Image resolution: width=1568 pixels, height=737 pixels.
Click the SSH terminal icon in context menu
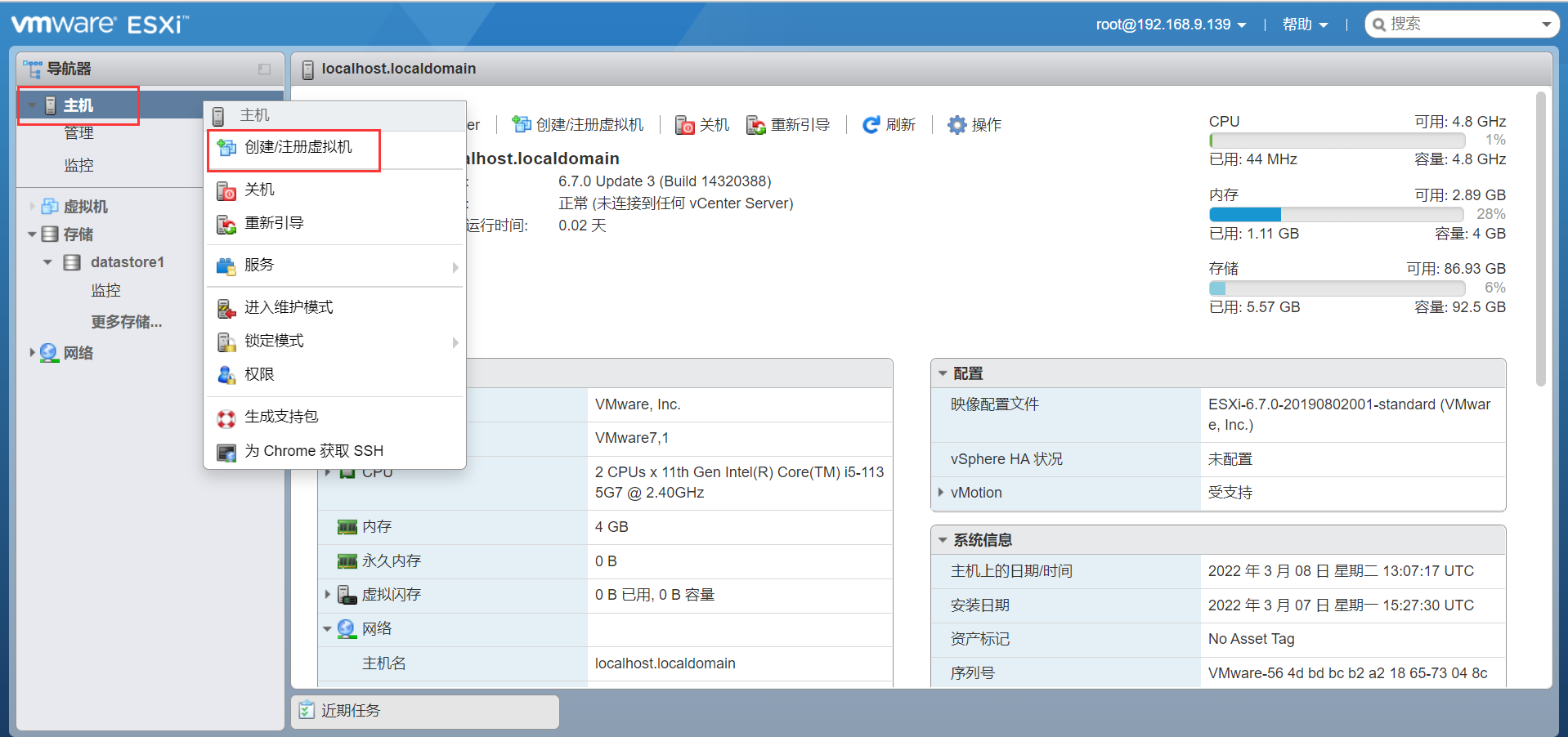(x=226, y=452)
